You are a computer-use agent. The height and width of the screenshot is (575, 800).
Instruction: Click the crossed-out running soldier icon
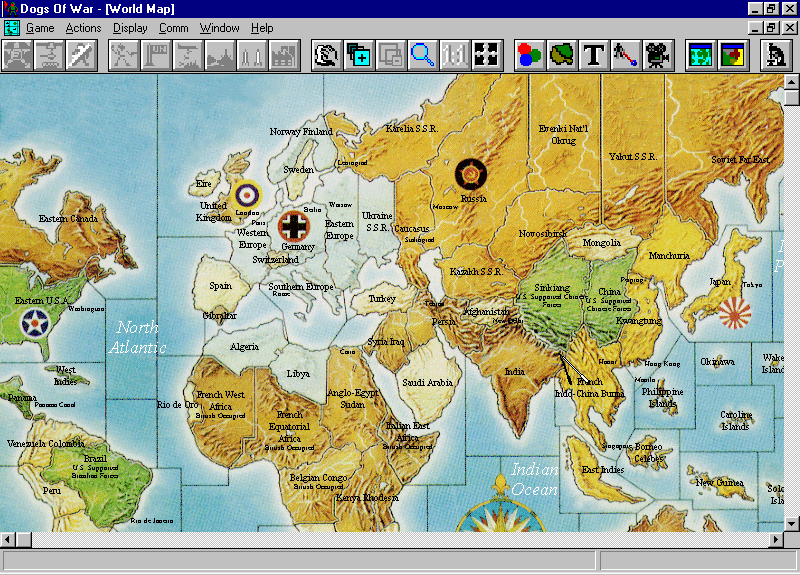pos(81,55)
